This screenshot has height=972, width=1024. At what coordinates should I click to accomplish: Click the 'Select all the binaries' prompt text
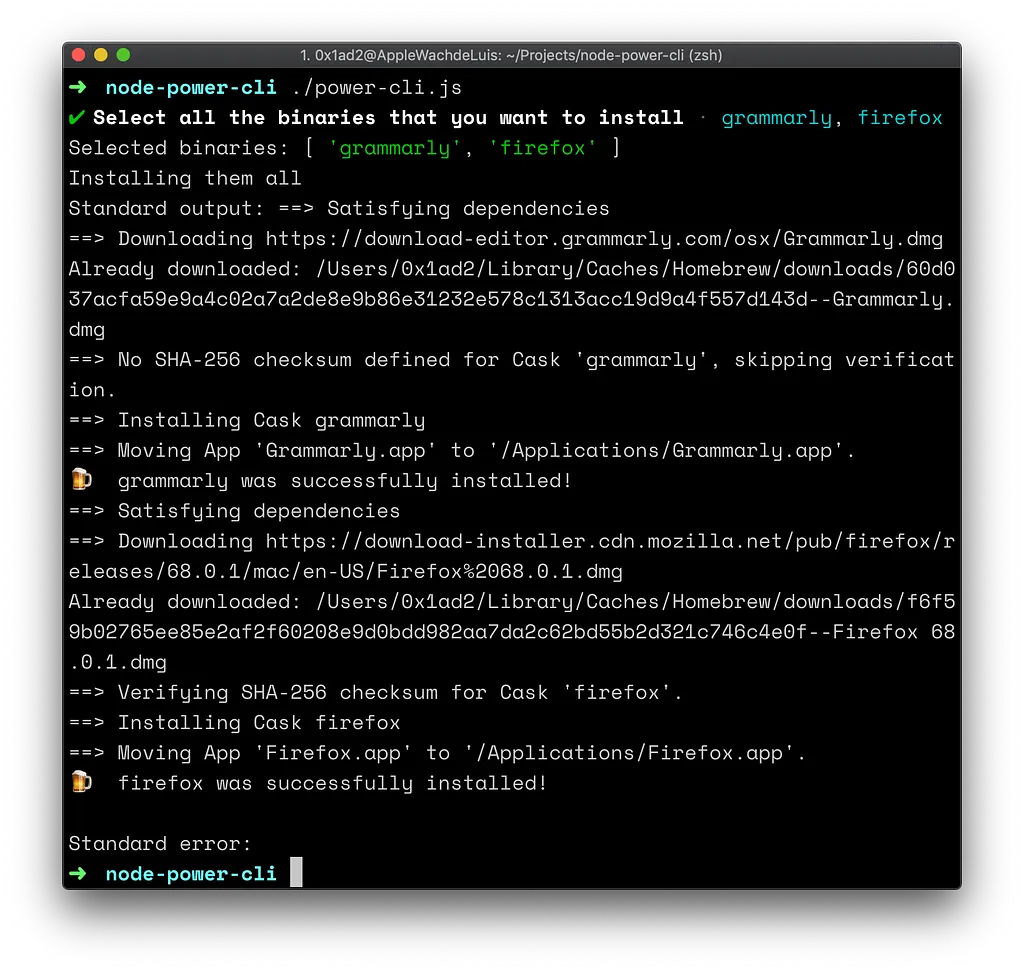pos(388,118)
